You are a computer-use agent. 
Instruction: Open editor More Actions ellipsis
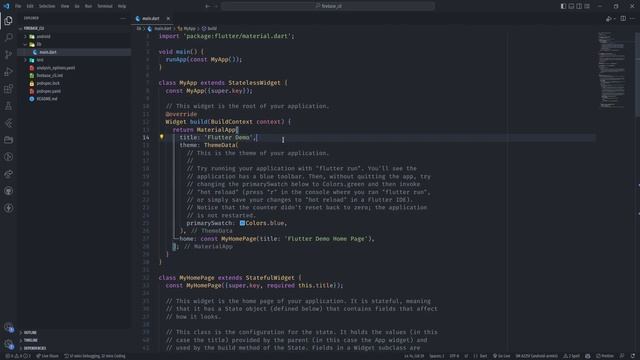pos(632,19)
